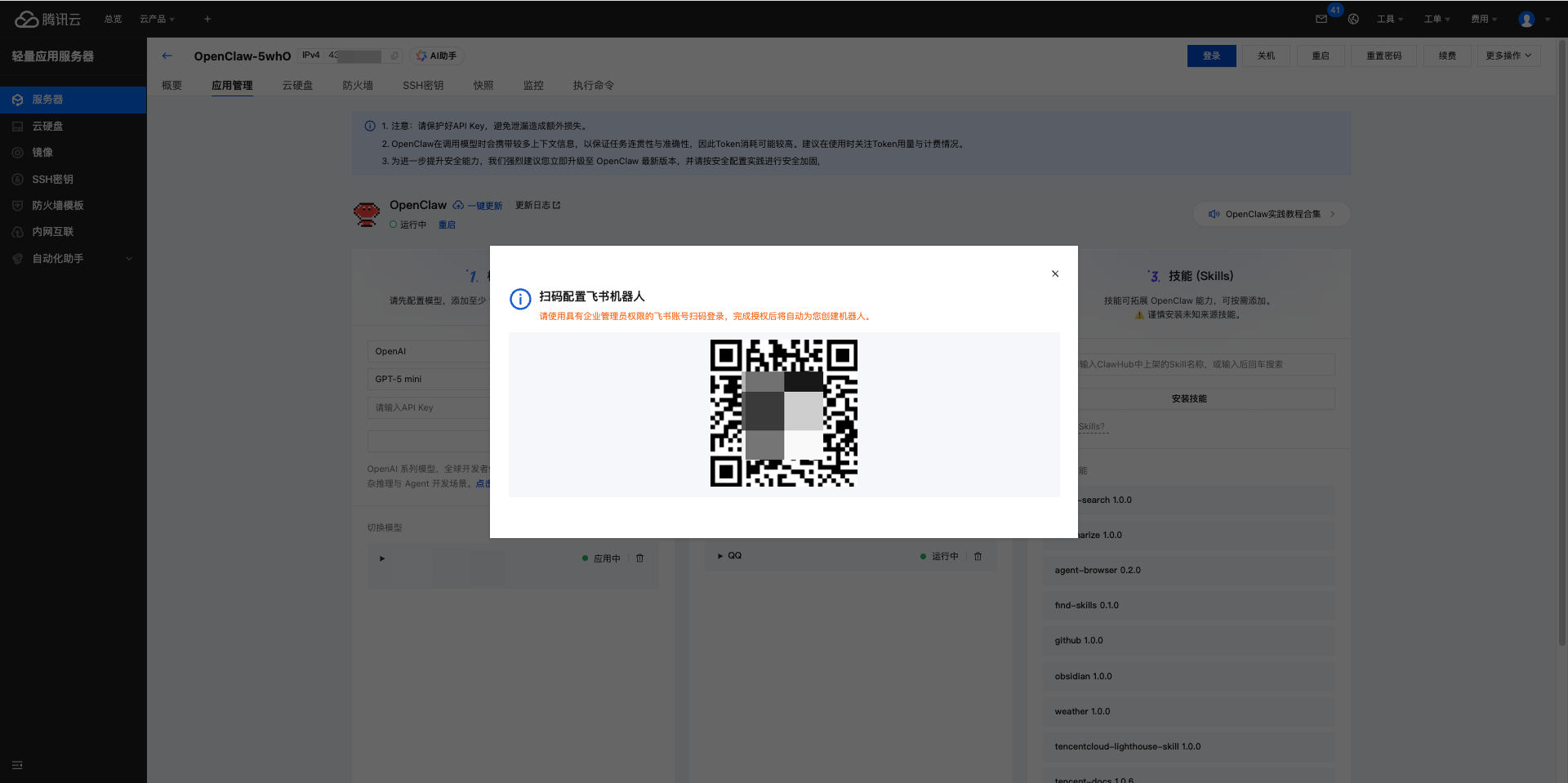Select 镜像 in the sidebar
The height and width of the screenshot is (783, 1568).
42,153
